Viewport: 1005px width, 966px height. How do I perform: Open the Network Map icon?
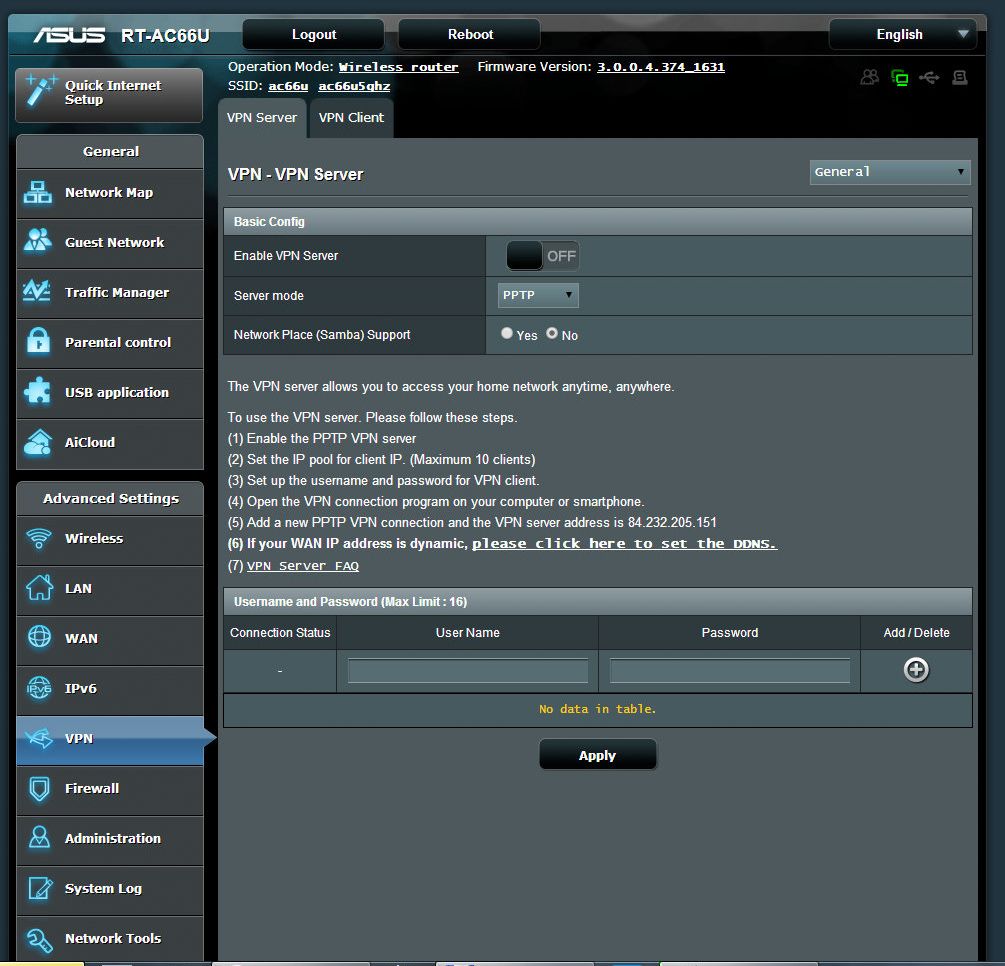38,192
